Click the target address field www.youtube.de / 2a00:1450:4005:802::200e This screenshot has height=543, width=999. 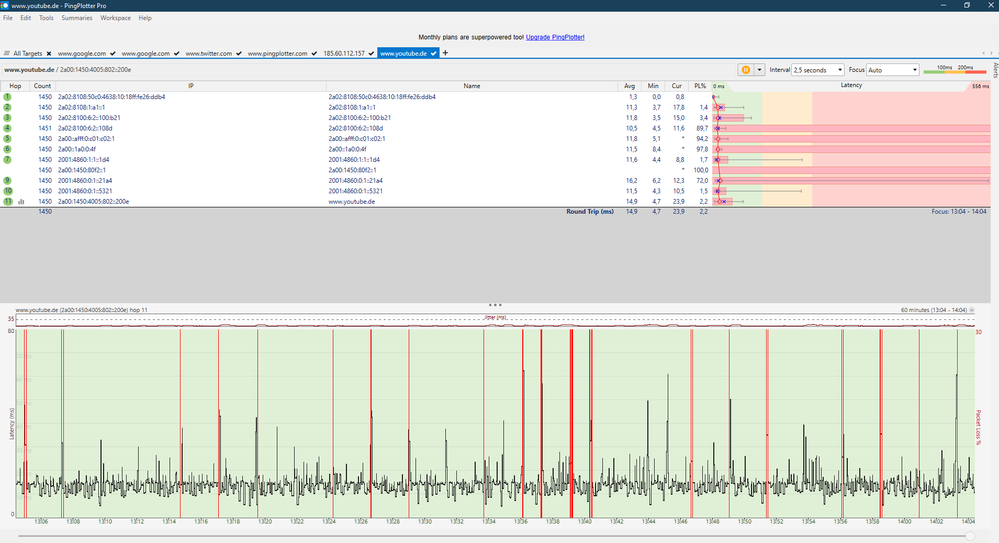68,70
